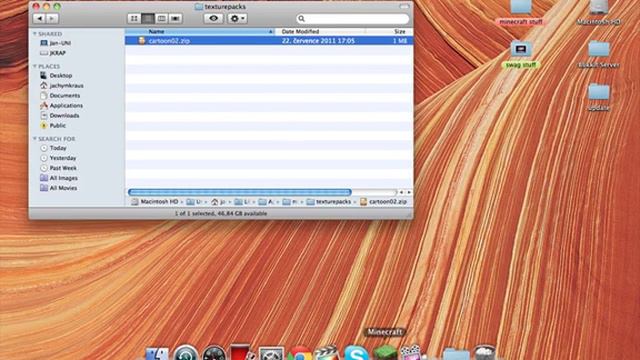Open Public folder in sidebar
This screenshot has width=640, height=360.
[x=53, y=126]
